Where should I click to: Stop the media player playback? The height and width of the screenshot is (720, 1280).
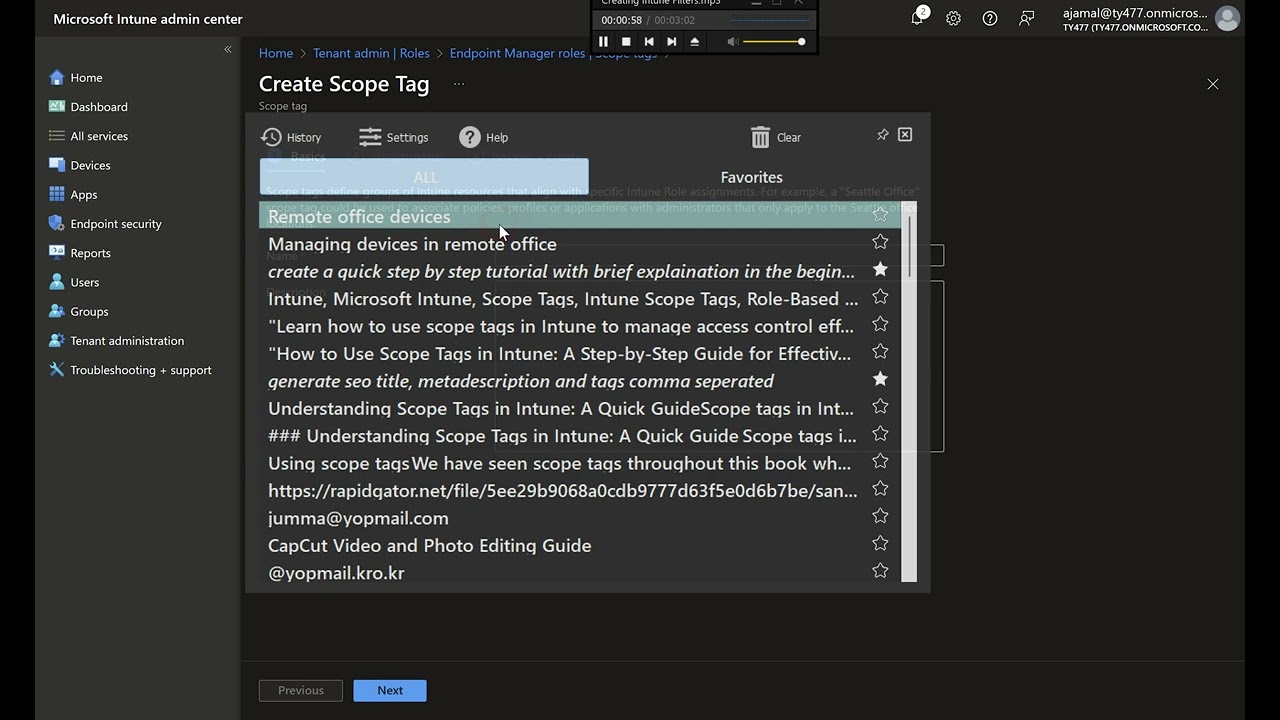626,42
